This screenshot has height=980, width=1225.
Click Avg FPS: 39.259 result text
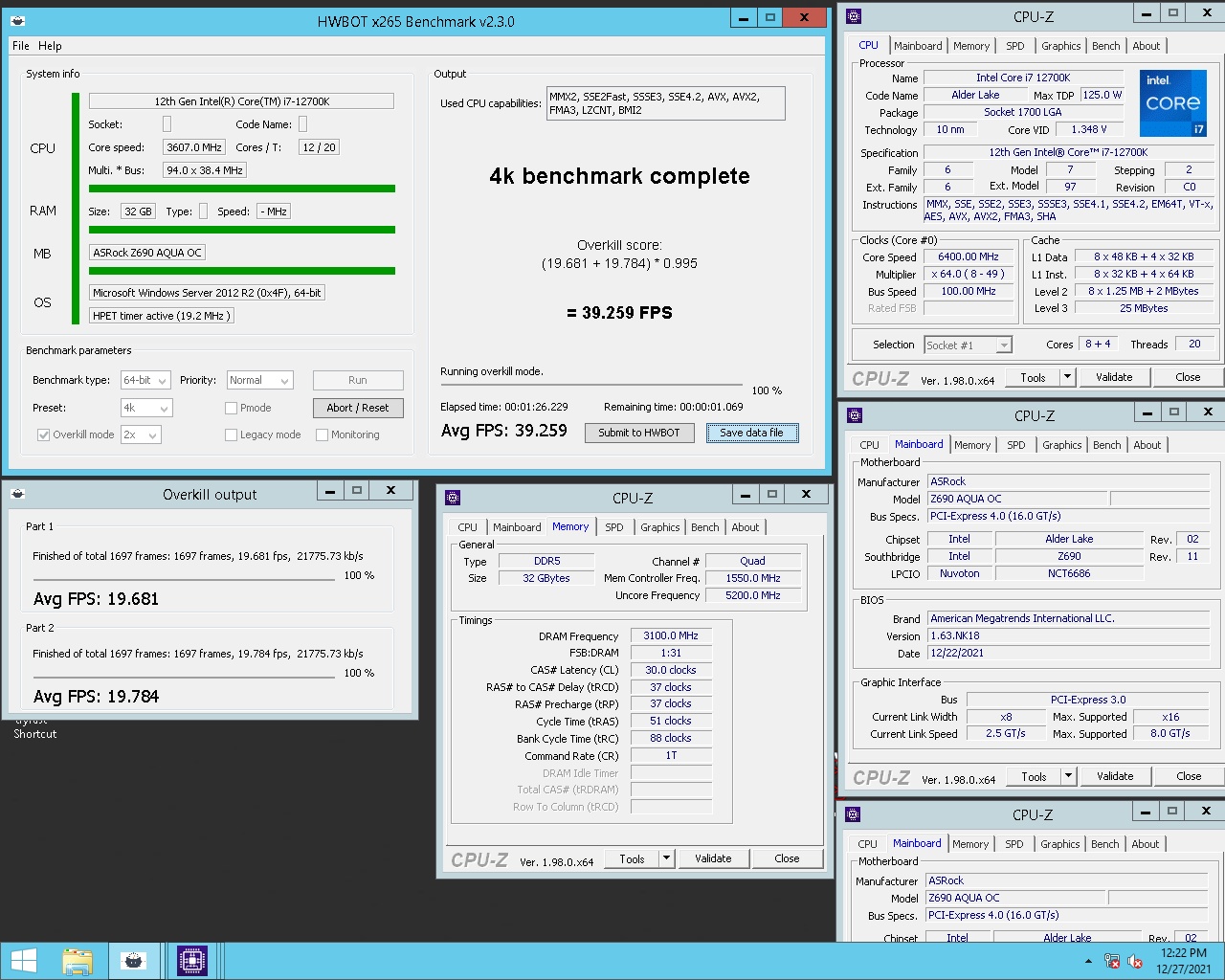(x=504, y=431)
